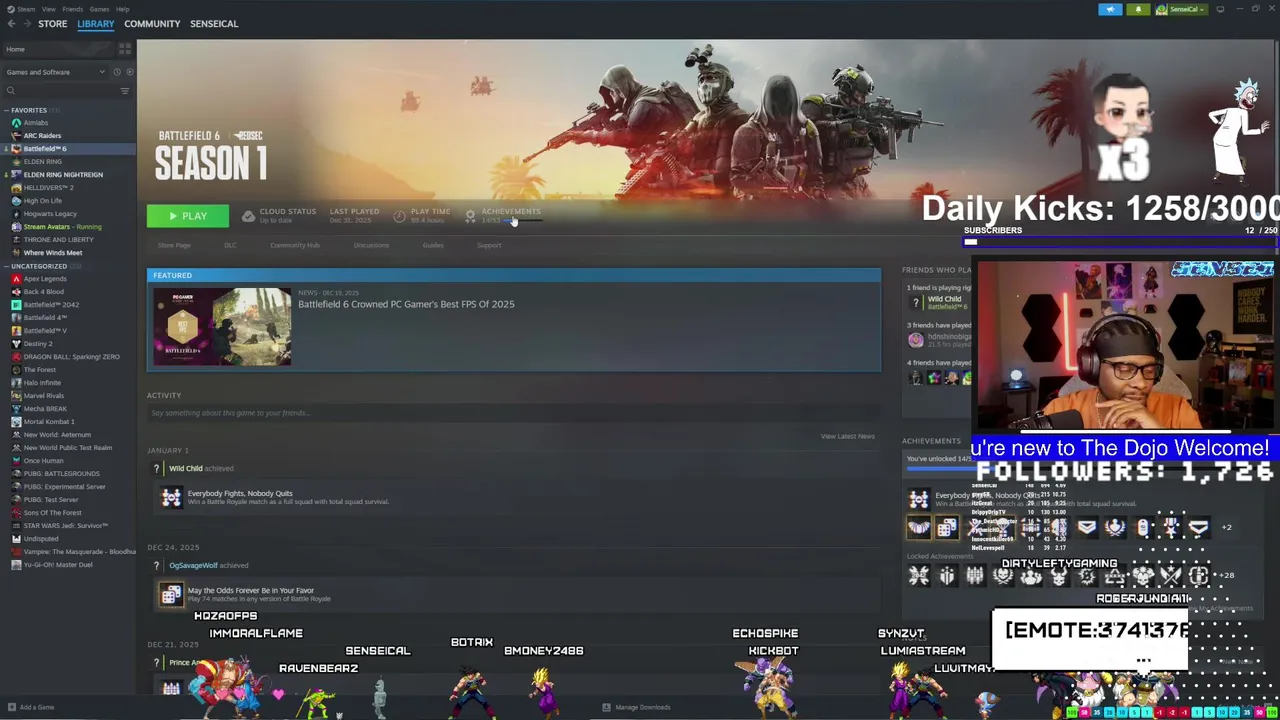Open the Games menu
This screenshot has width=1280, height=720.
99,9
